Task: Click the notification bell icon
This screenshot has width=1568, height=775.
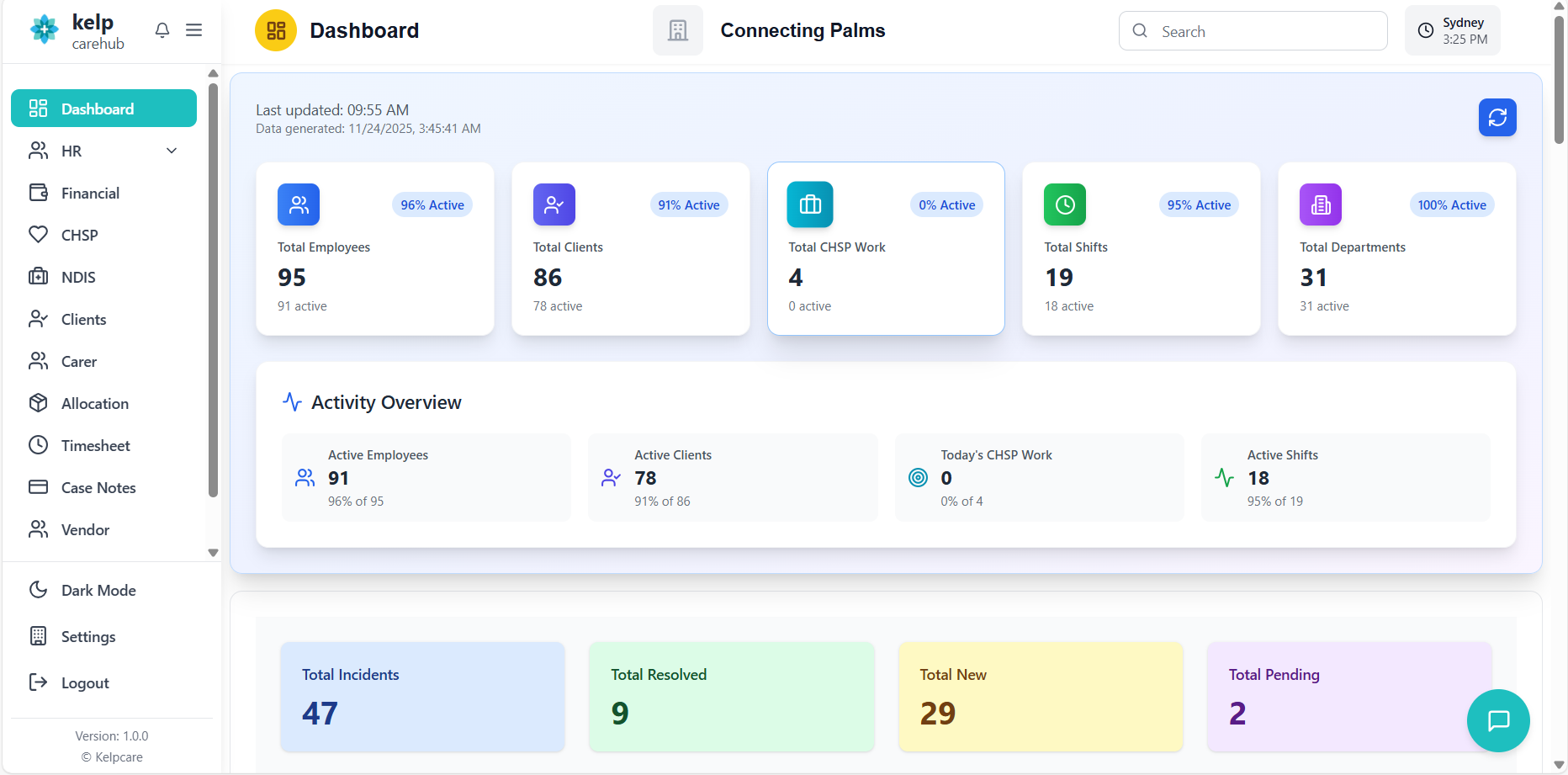Action: (x=162, y=30)
